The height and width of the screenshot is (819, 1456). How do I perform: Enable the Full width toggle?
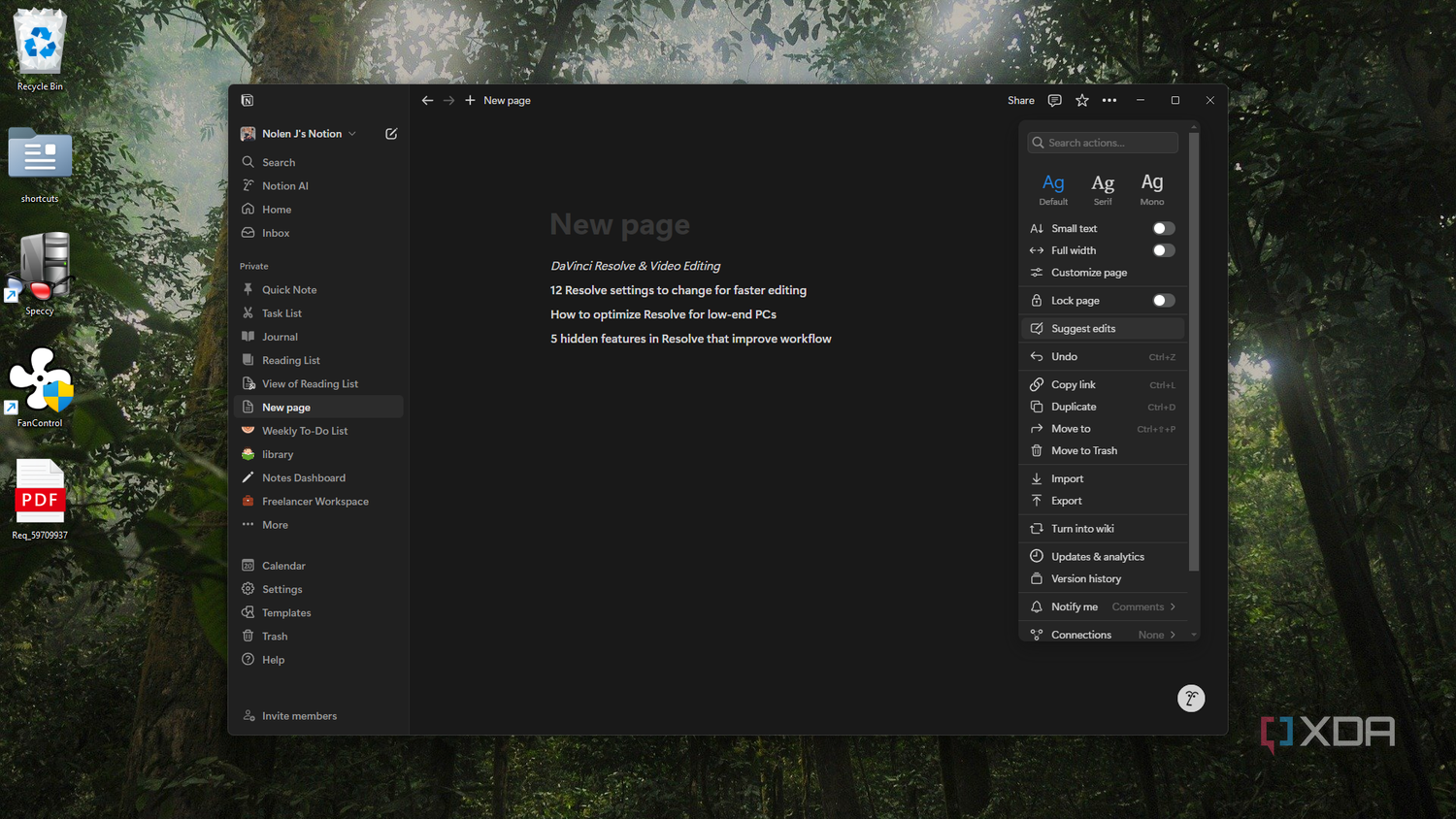1164,250
